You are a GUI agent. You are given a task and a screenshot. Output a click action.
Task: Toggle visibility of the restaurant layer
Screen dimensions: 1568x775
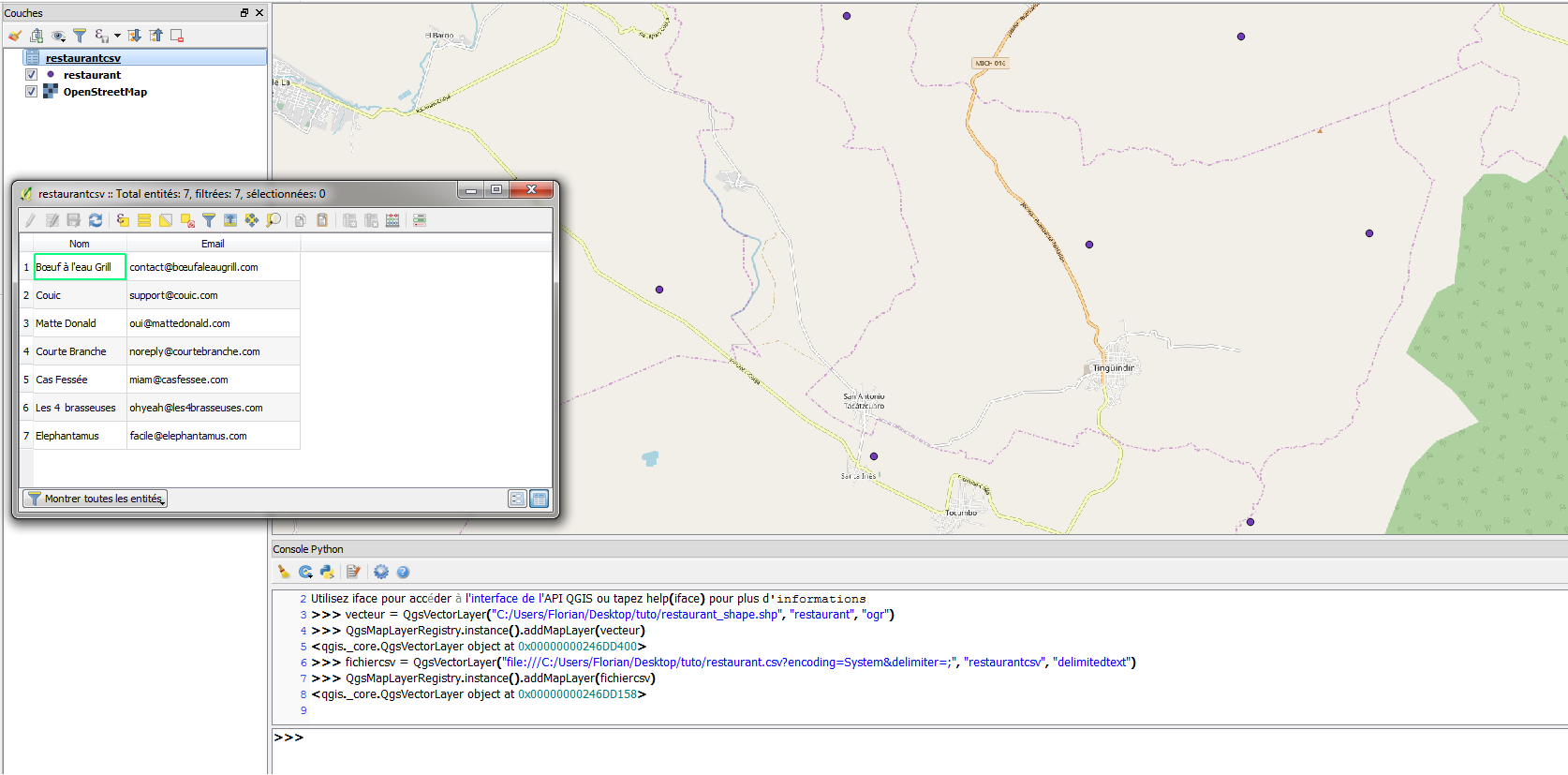pyautogui.click(x=31, y=75)
